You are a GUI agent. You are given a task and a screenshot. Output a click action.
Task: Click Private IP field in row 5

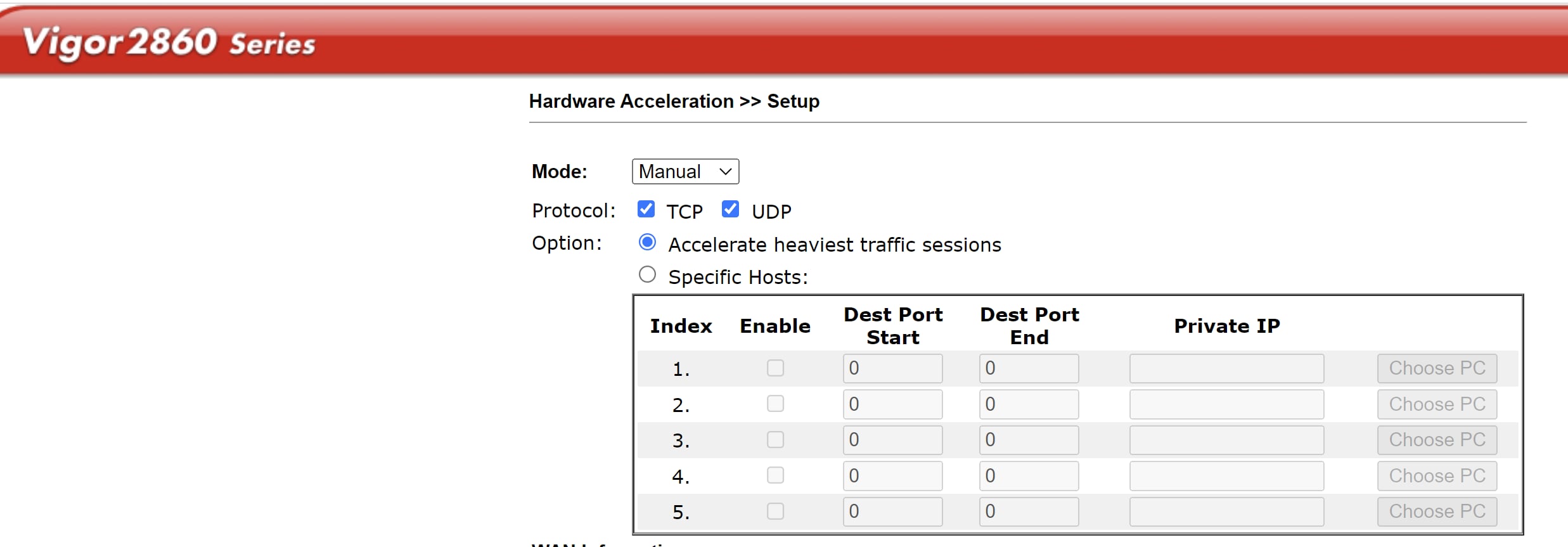coord(1226,512)
